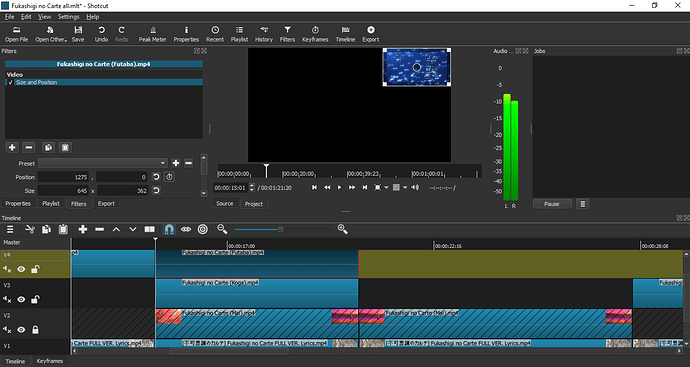Append clip to timeline track

83,229
